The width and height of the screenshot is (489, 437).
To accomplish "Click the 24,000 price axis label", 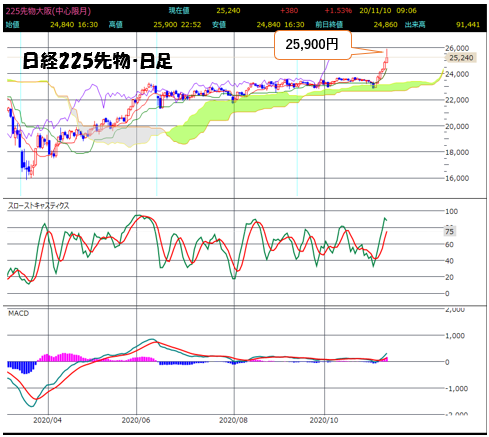I will coord(457,74).
